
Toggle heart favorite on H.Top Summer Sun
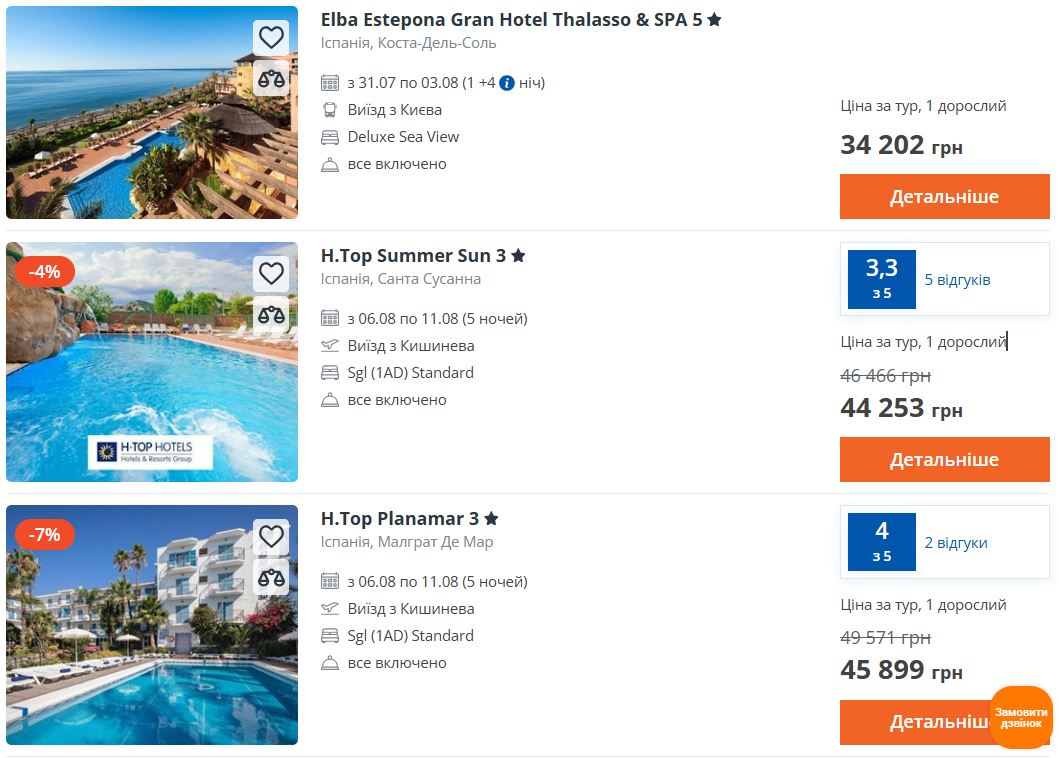pos(271,273)
